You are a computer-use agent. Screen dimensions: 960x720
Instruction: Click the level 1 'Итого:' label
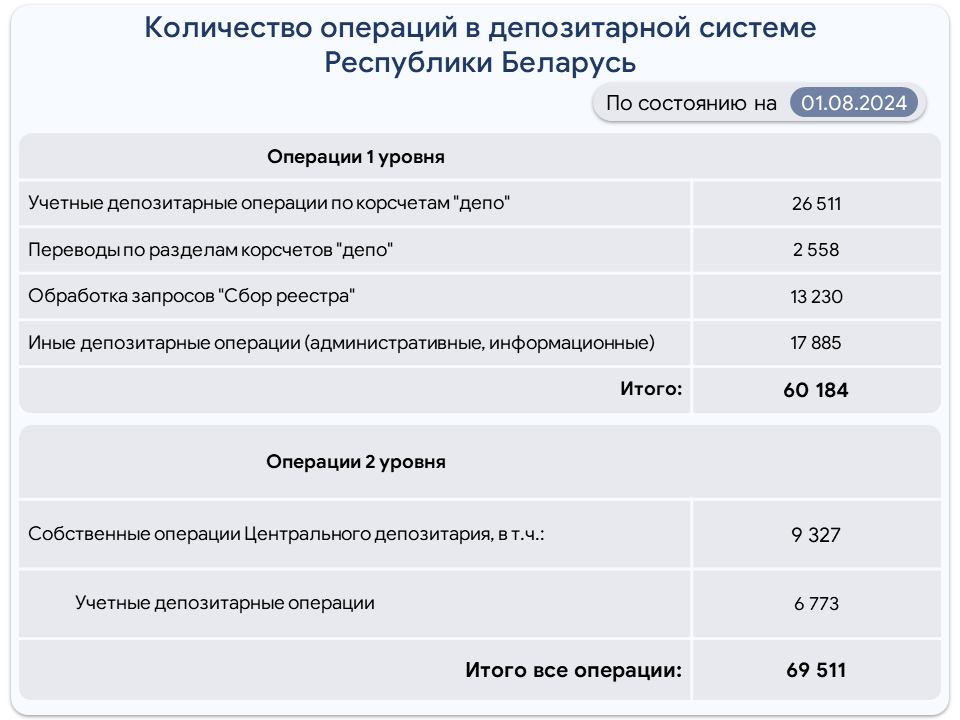coord(651,389)
